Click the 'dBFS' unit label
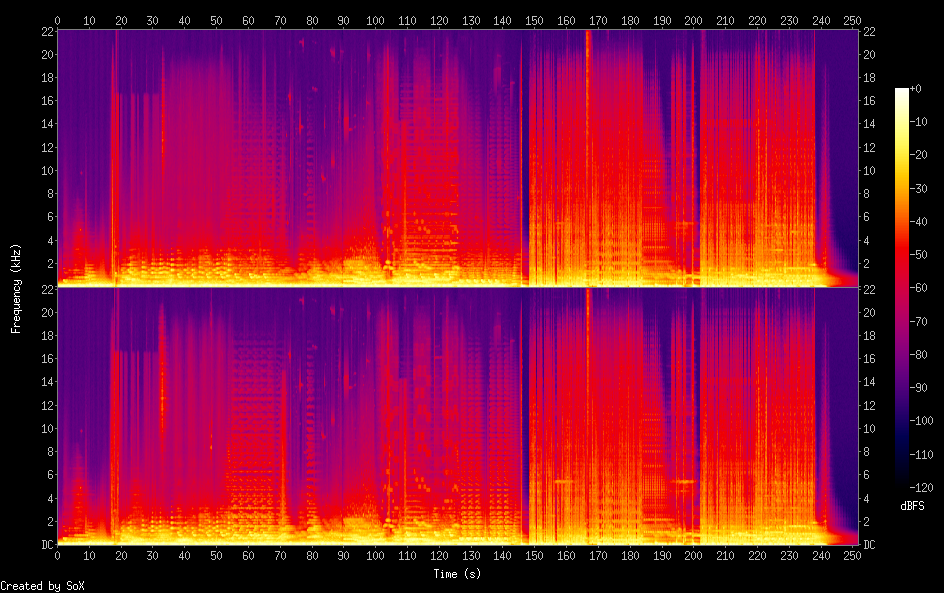The height and width of the screenshot is (593, 944). 912,506
